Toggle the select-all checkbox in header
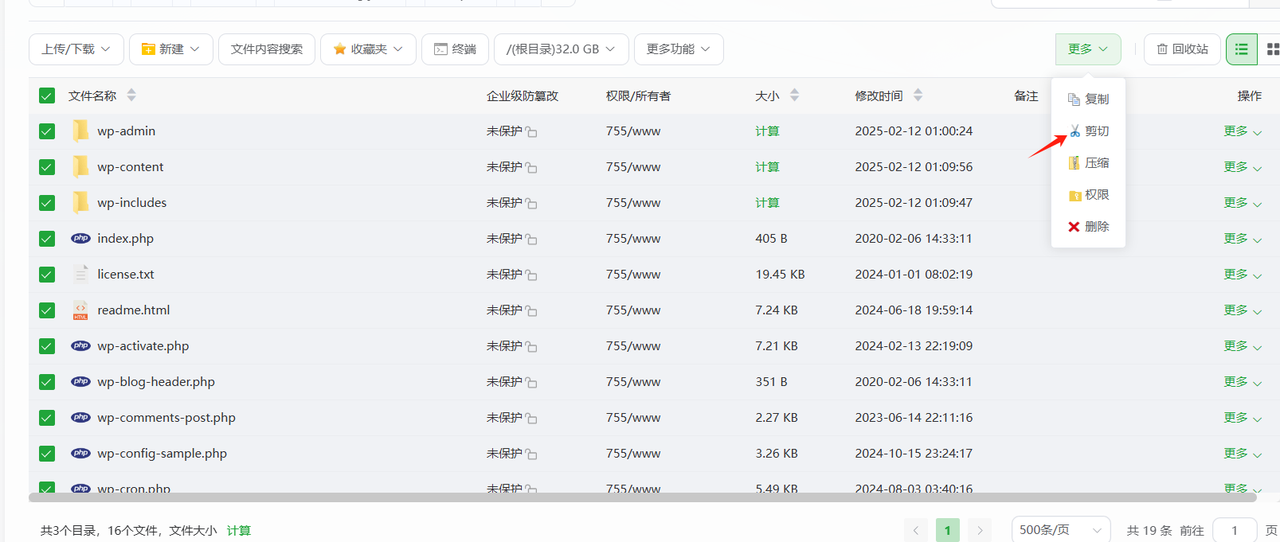This screenshot has width=1280, height=542. coord(47,96)
